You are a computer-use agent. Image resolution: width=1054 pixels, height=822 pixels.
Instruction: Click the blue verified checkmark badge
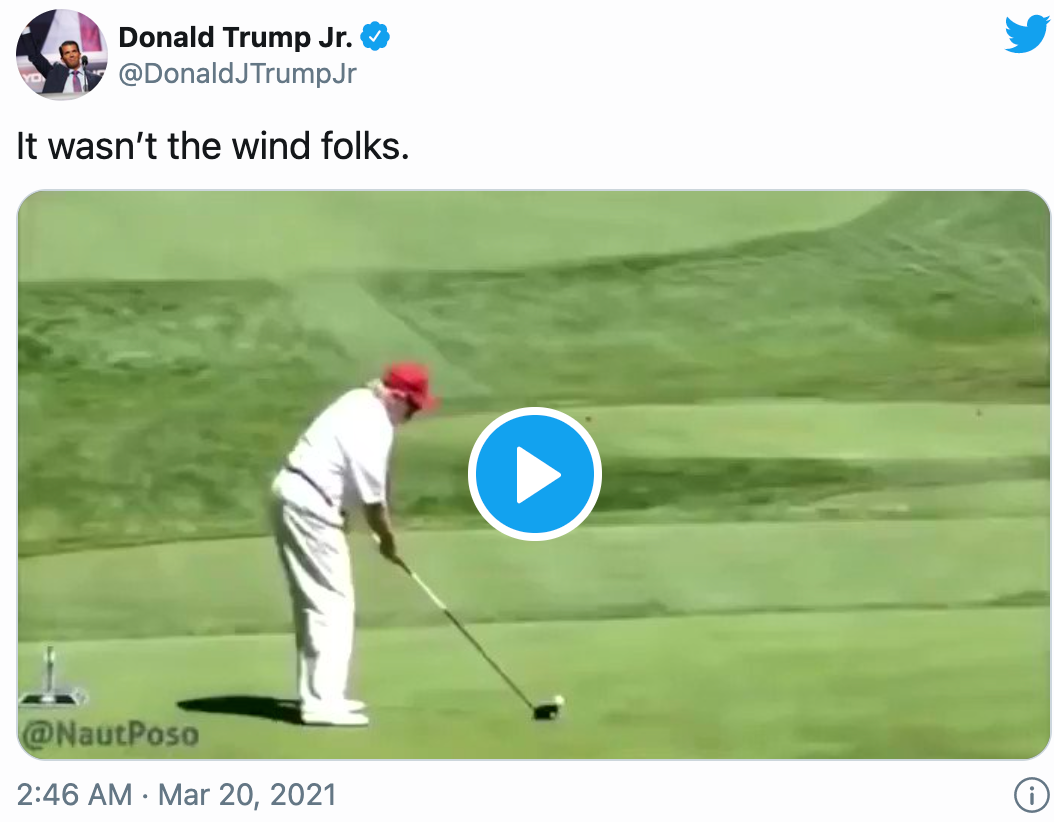tap(375, 36)
